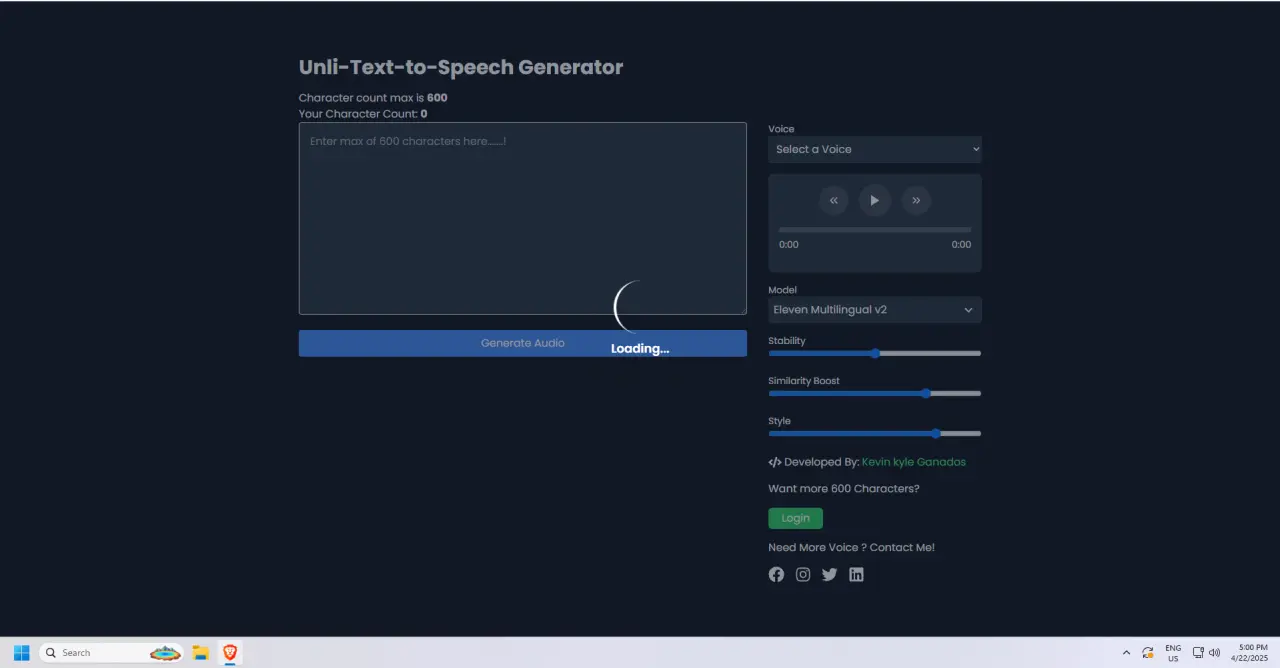This screenshot has width=1280, height=668.
Task: Click the Windows Update tray icon
Action: tap(1148, 653)
